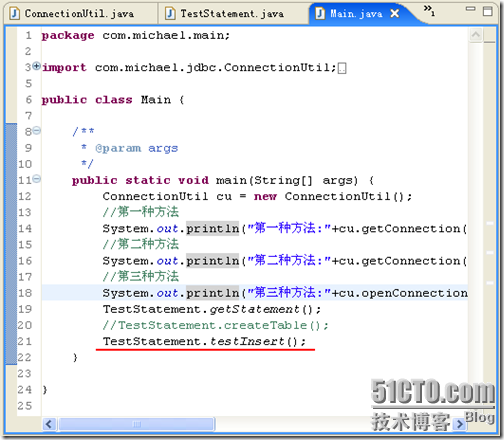Click the Java file icon on ConnectionUtil.java tab

(x=14, y=14)
